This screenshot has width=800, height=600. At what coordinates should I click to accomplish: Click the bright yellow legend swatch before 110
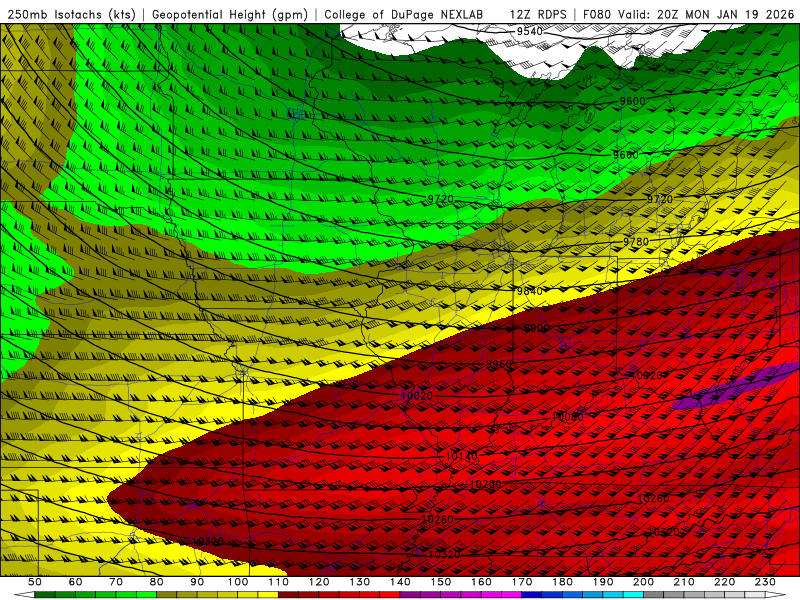(268, 595)
